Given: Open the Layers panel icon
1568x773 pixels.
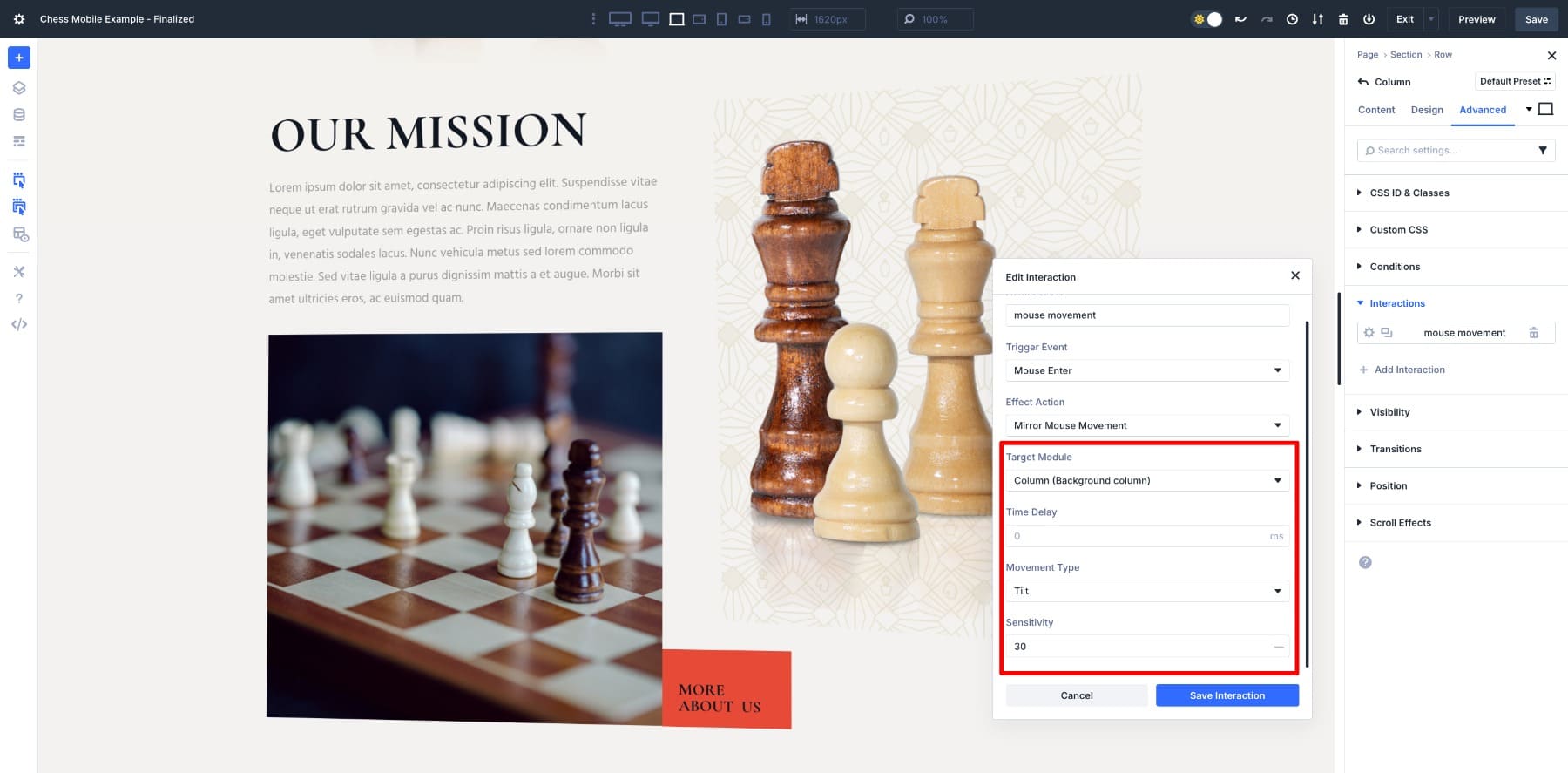Looking at the screenshot, I should [18, 88].
